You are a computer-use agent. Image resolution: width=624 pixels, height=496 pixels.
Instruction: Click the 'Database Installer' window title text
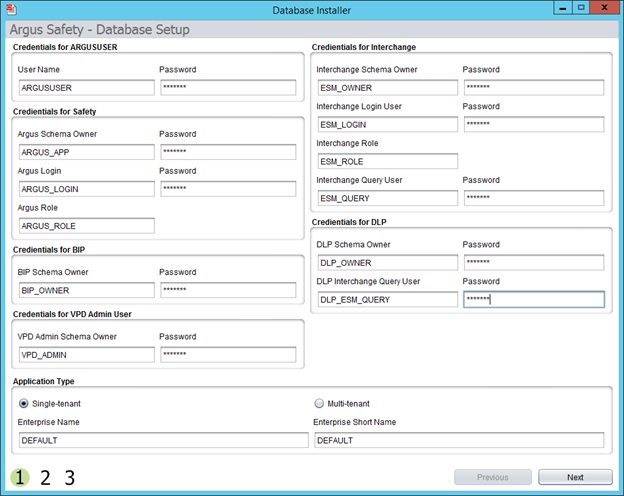(312, 10)
